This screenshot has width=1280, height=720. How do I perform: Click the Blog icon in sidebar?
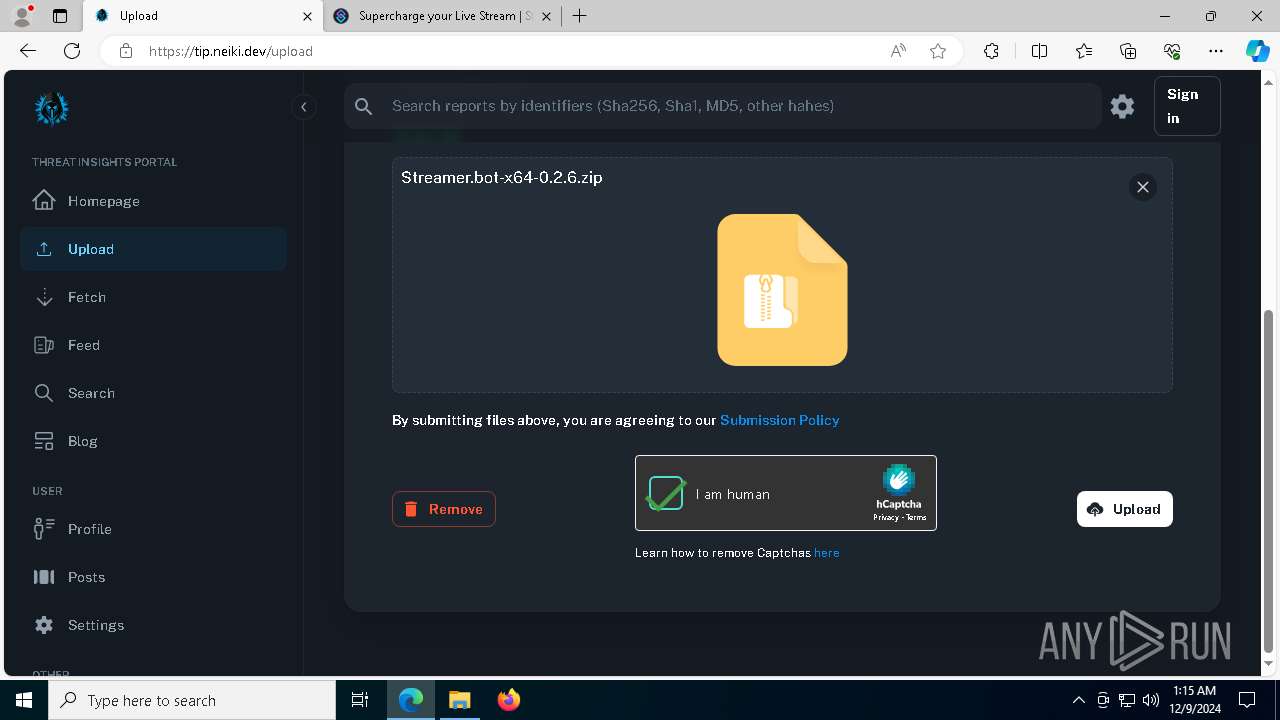click(44, 441)
